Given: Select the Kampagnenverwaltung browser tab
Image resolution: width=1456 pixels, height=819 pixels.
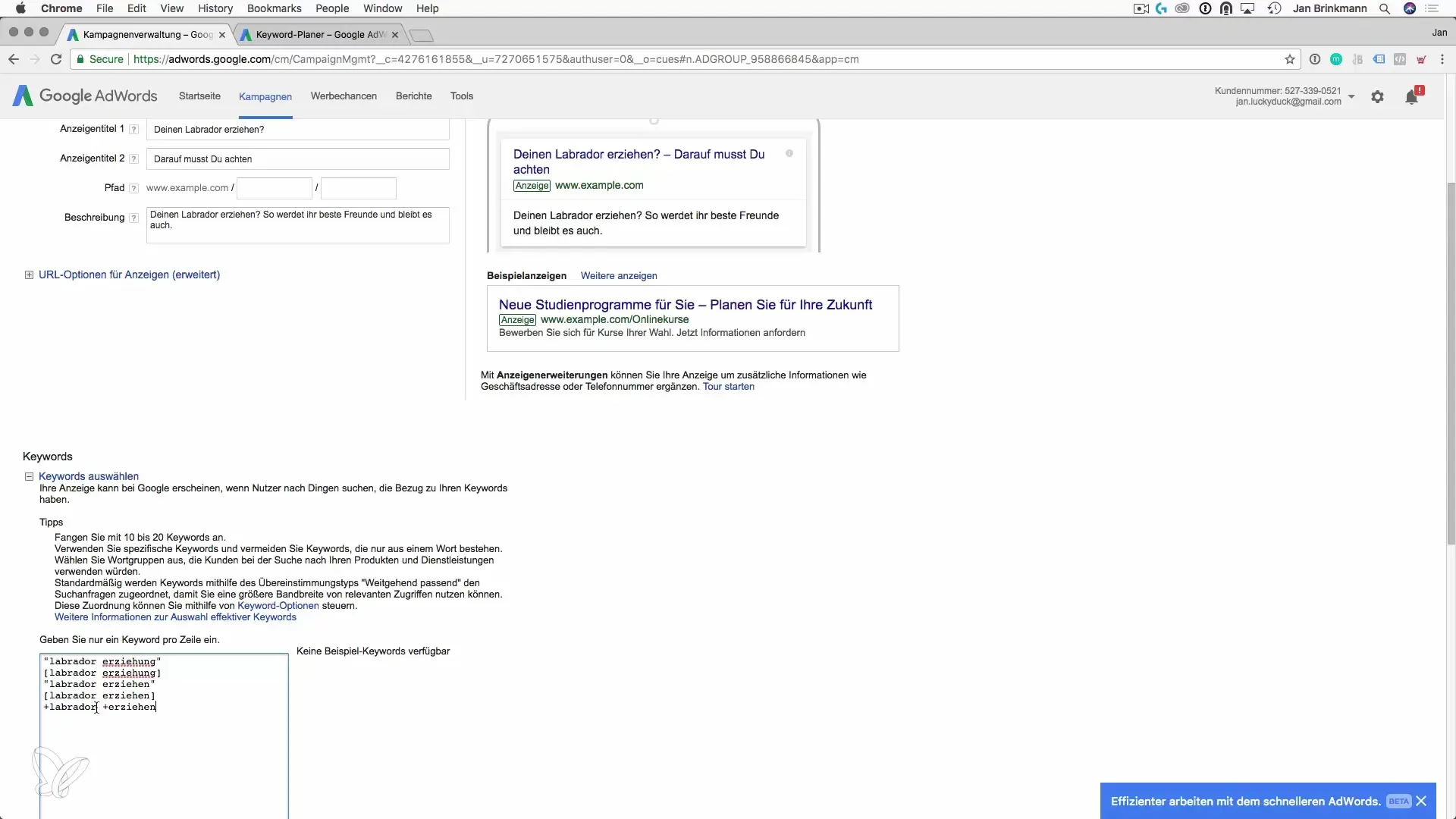Looking at the screenshot, I should click(x=146, y=35).
